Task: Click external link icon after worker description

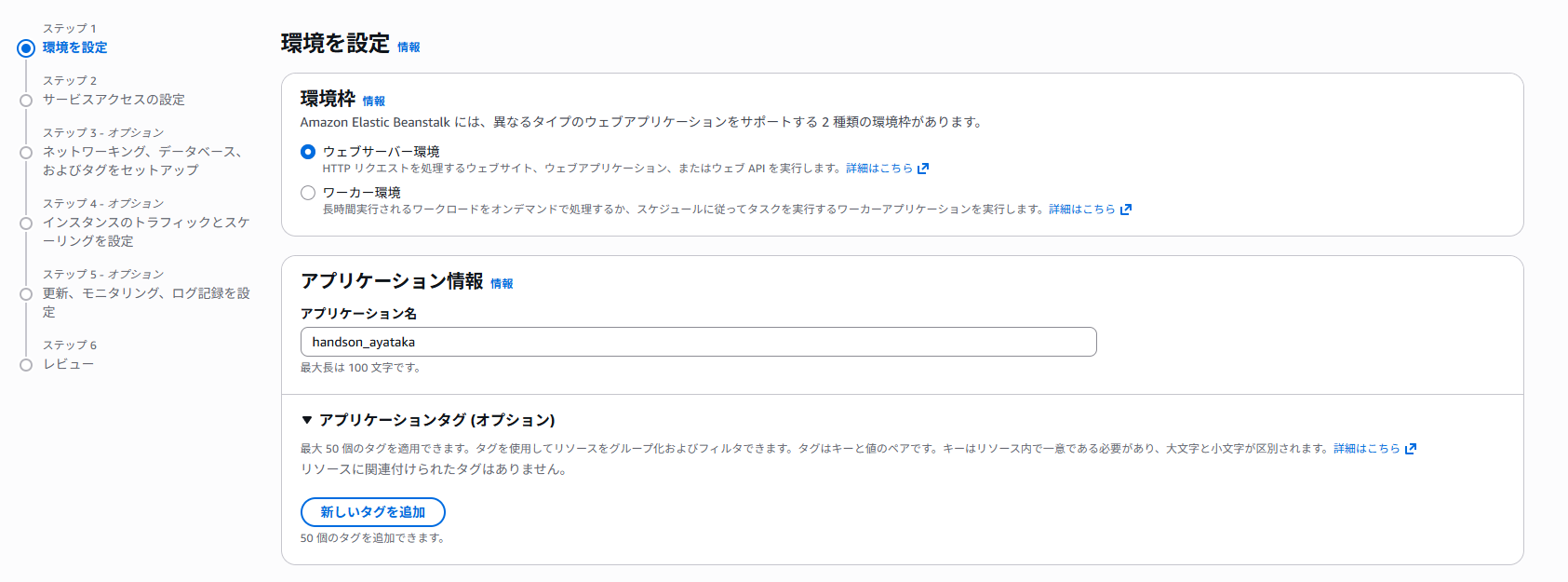Action: click(1126, 210)
